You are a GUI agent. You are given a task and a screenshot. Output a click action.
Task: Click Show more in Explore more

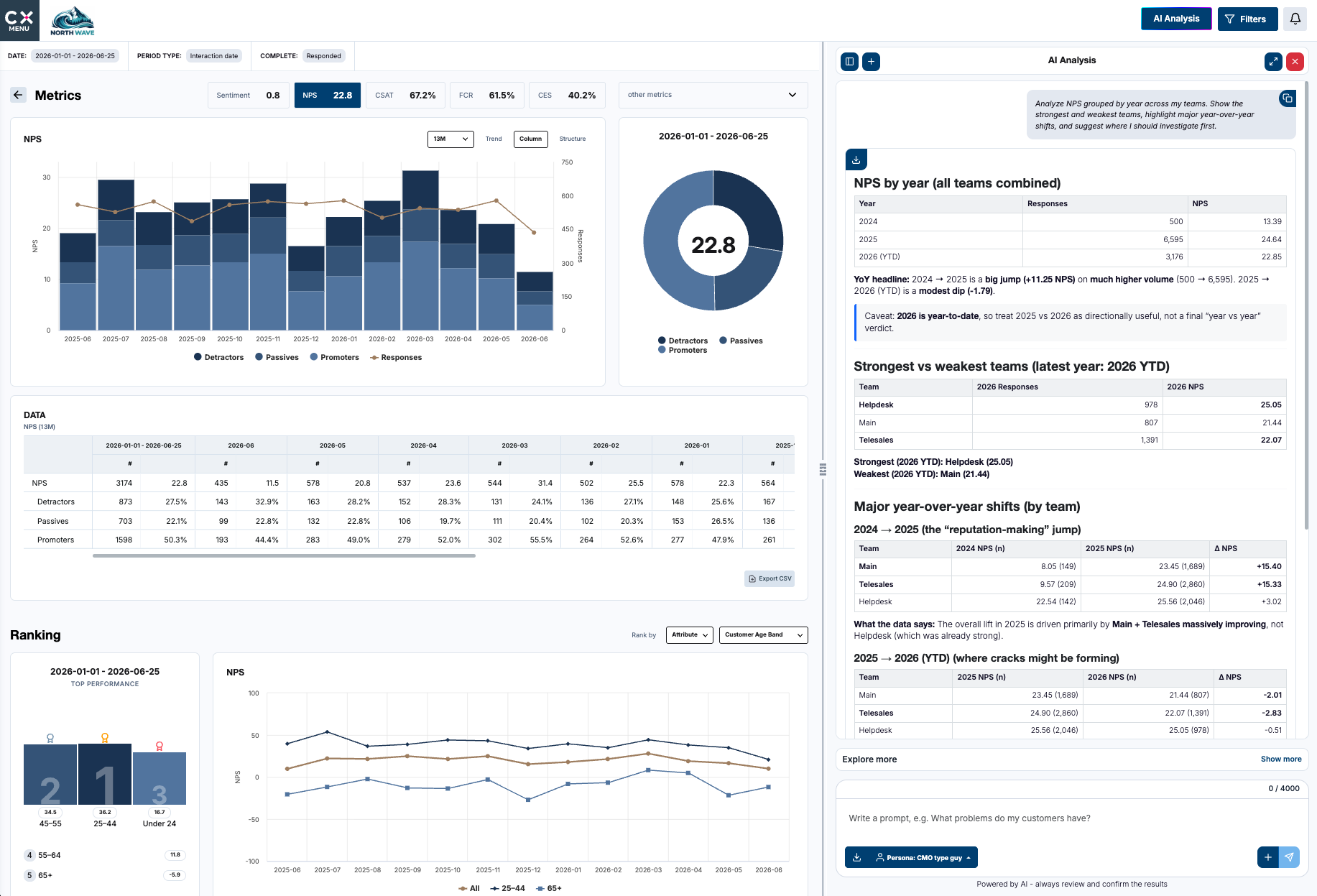tap(1280, 759)
